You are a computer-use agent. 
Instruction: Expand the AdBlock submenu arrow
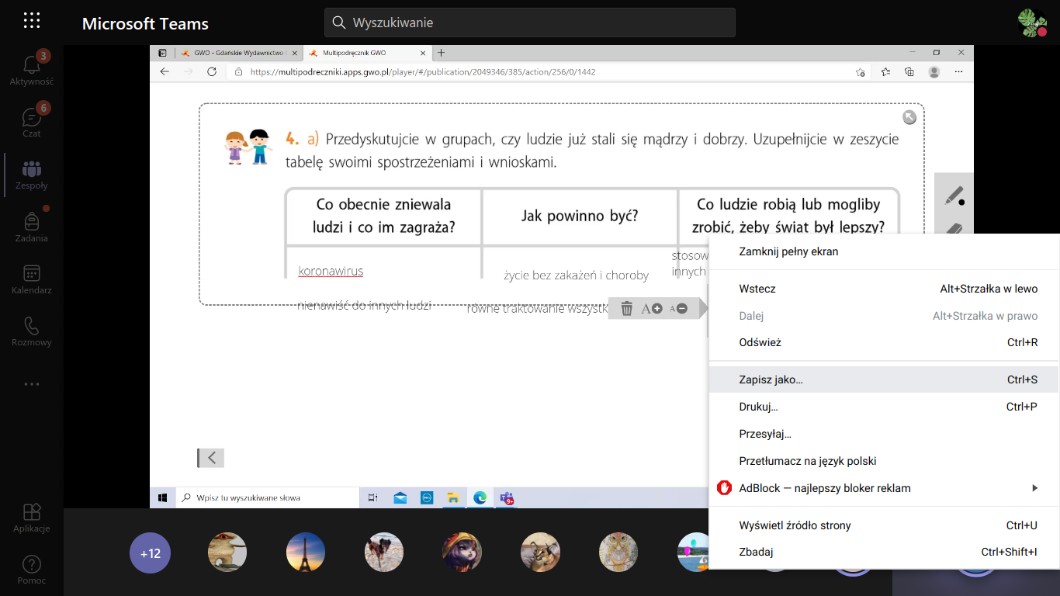pyautogui.click(x=1034, y=488)
